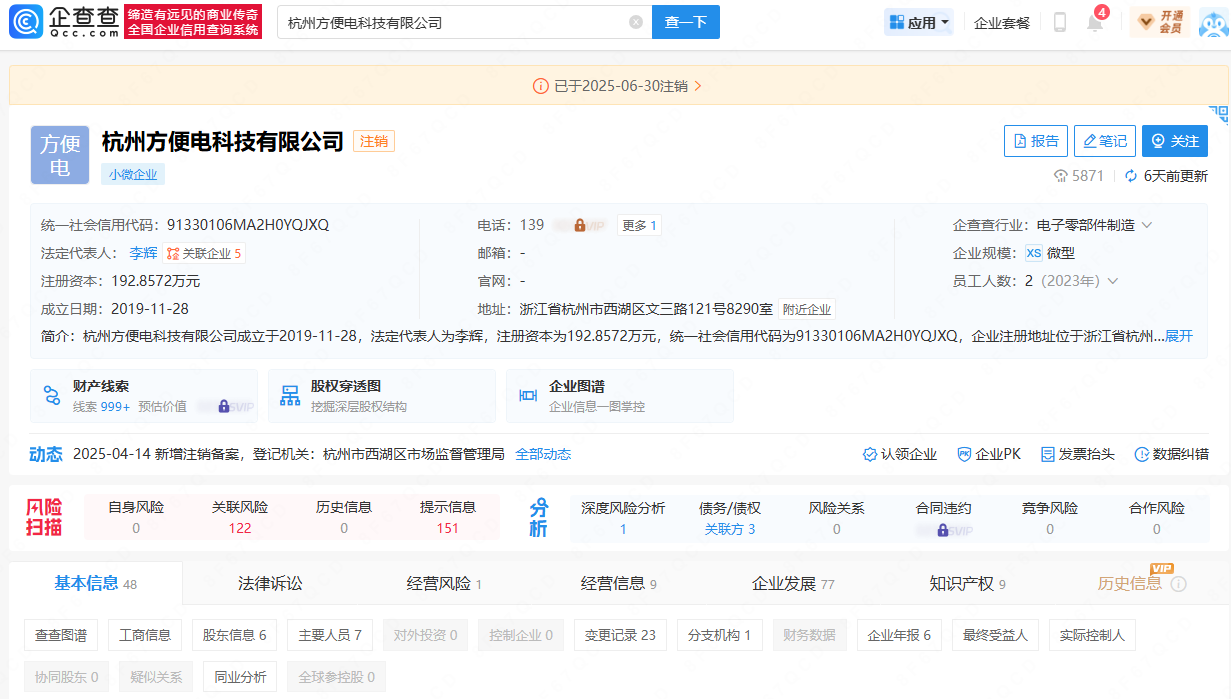Open 债务/债权 关联方 3

tap(730, 518)
